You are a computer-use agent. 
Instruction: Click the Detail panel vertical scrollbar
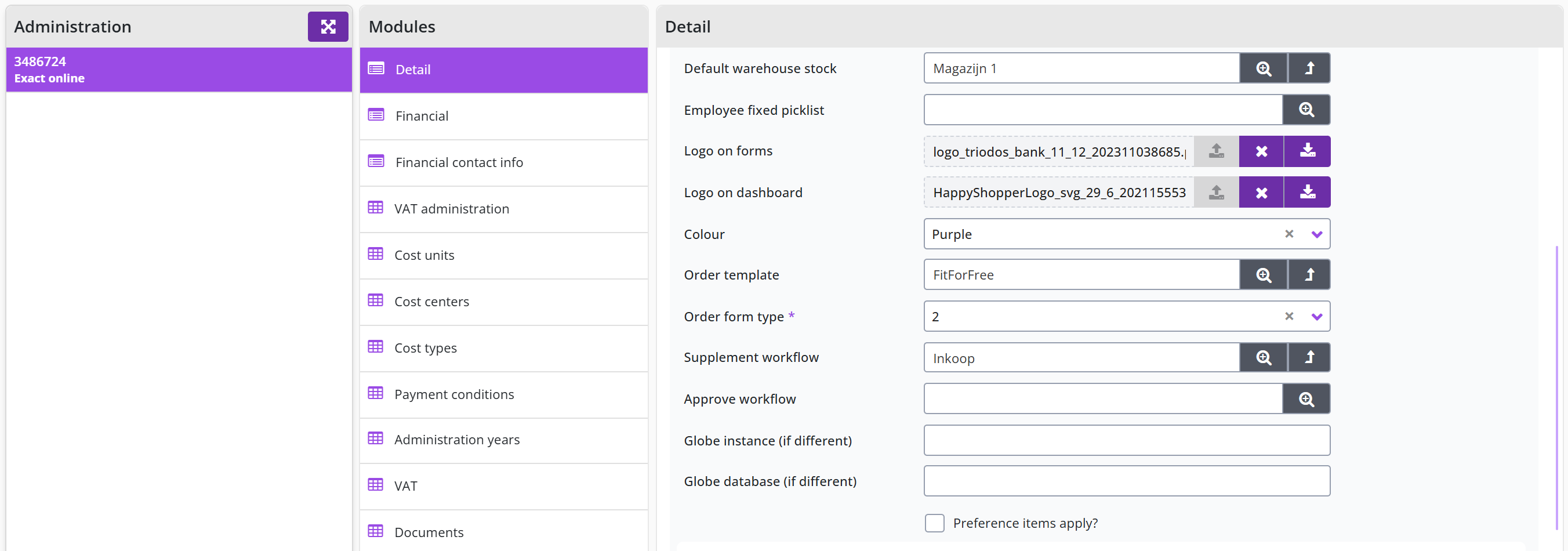coord(1556,388)
